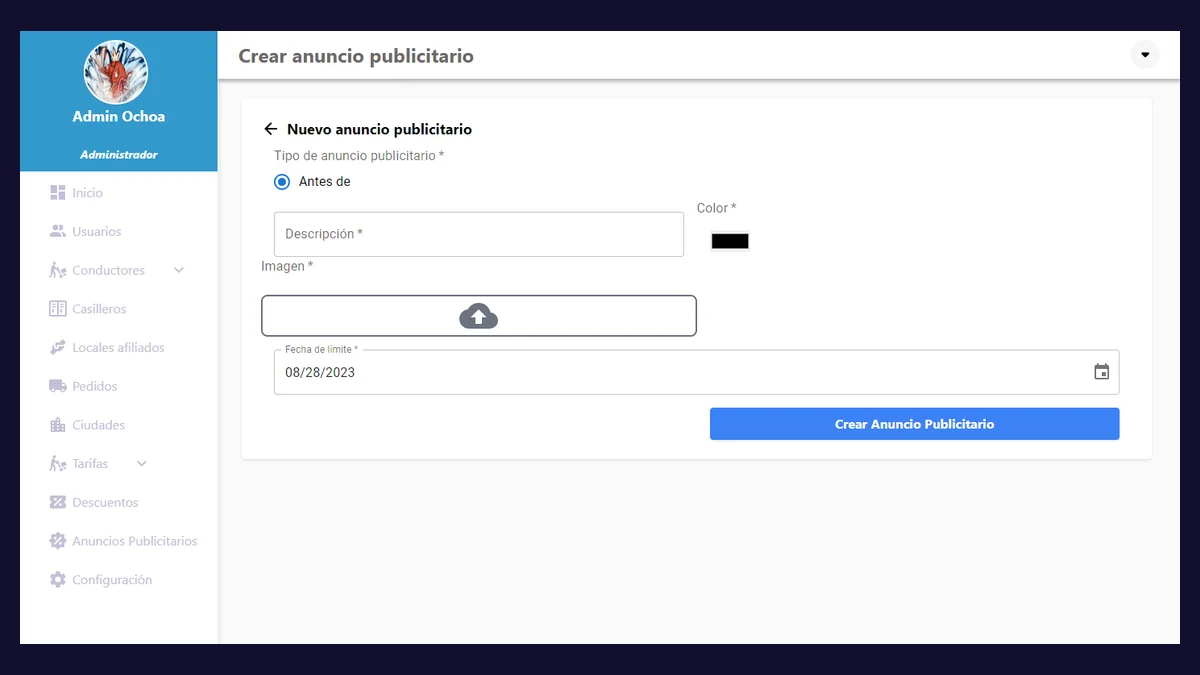Click the Ciudades buildings icon

57,425
